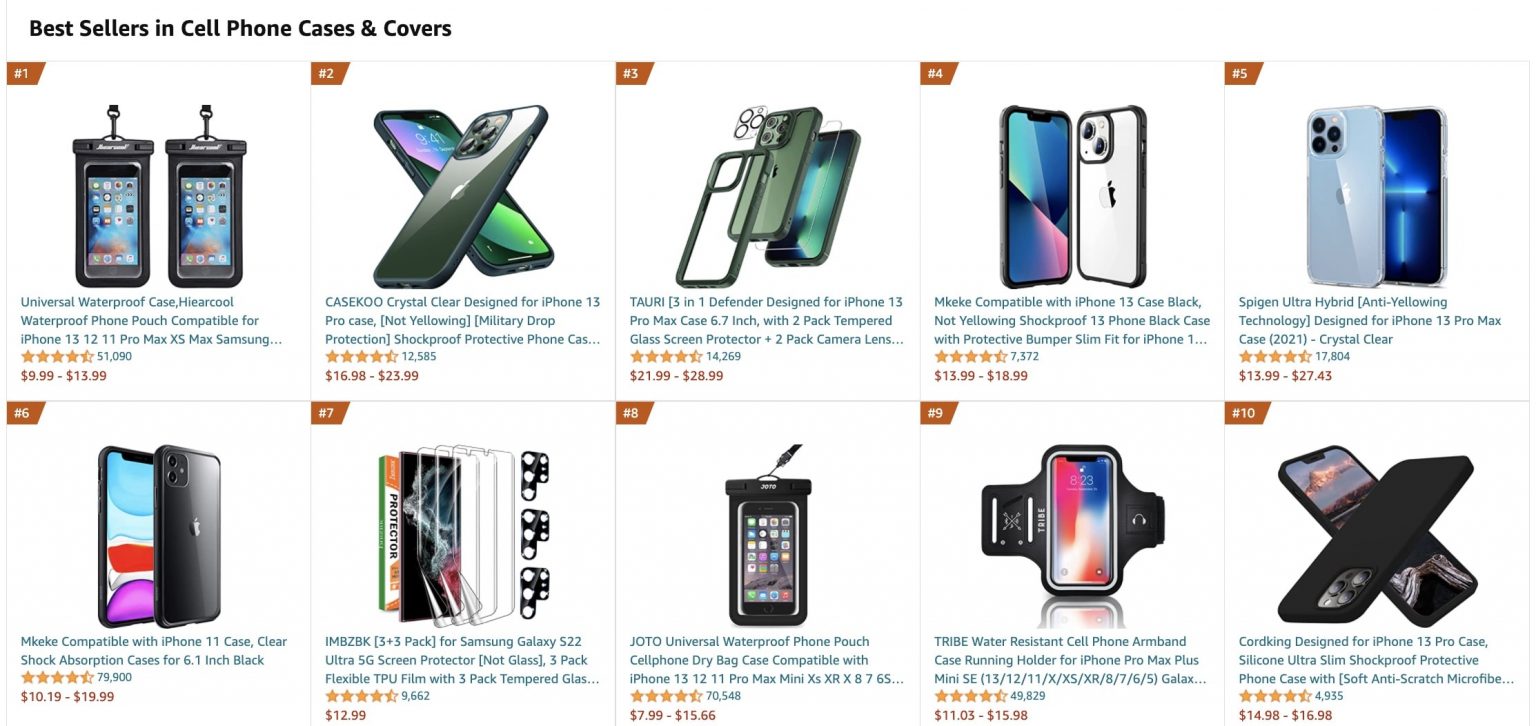Open the IMBZBK Galaxy S22 Ultra screen protector
This screenshot has height=726, width=1536.
click(460, 660)
